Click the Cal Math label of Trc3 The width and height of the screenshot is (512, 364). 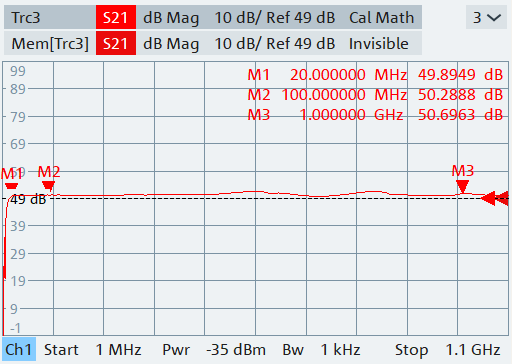[x=381, y=17]
